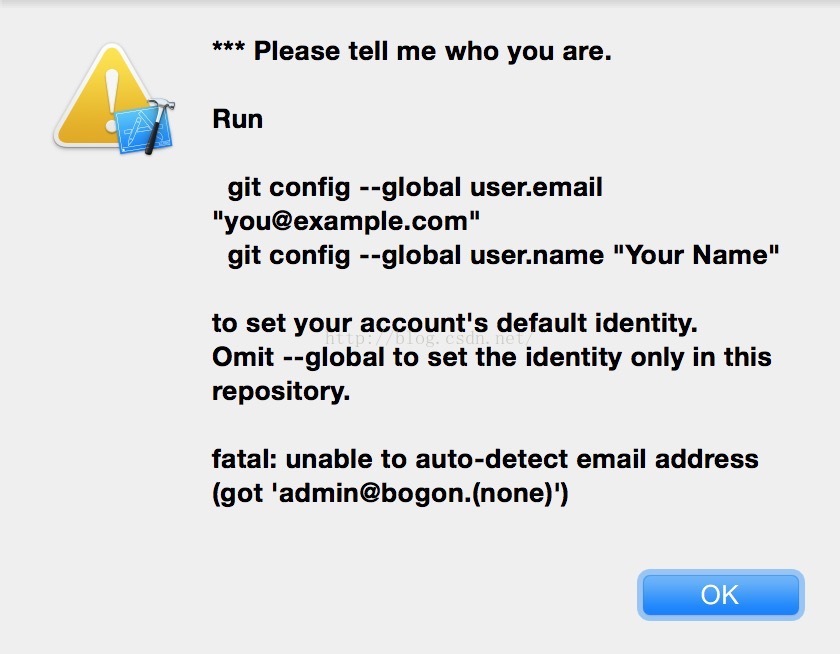This screenshot has width=840, height=654.
Task: Click the three asterisks starting the message
Action: tap(229, 51)
